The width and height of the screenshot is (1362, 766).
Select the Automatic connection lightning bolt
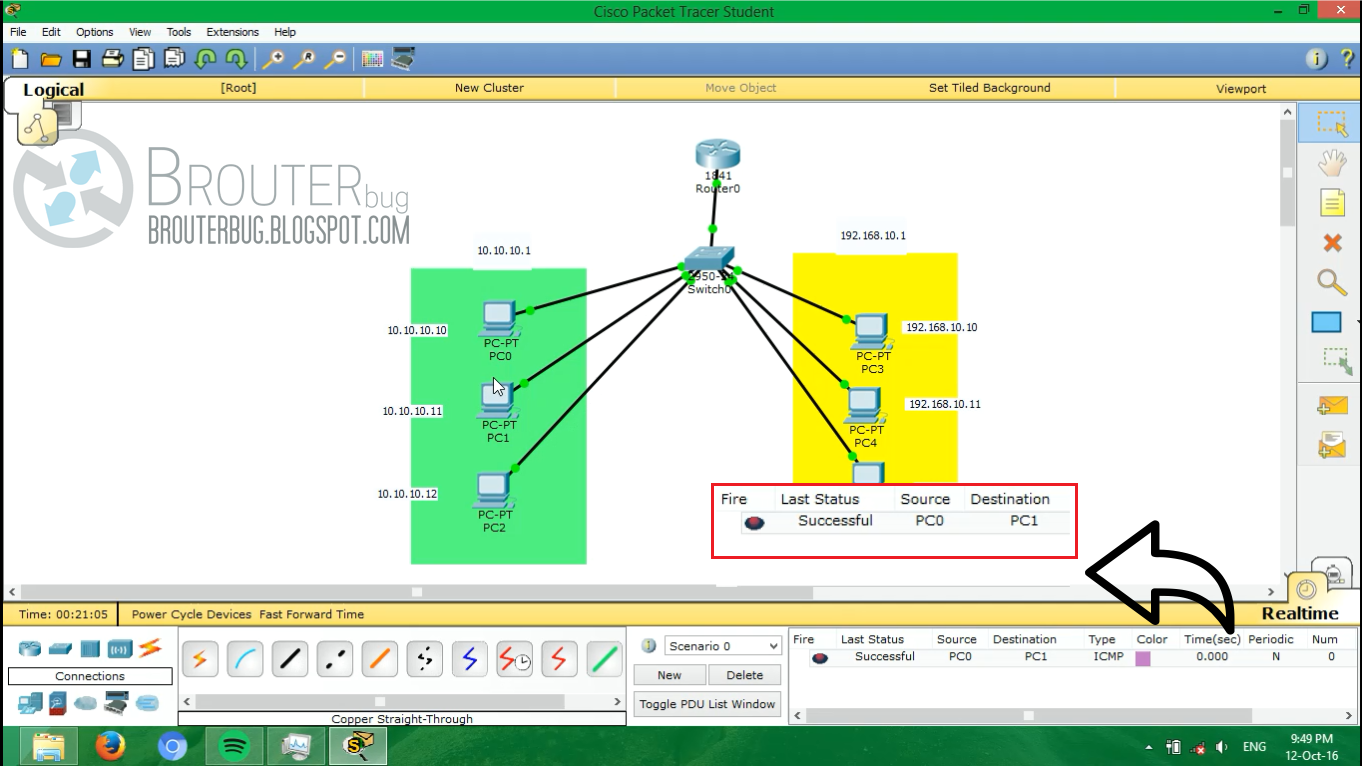pos(200,660)
